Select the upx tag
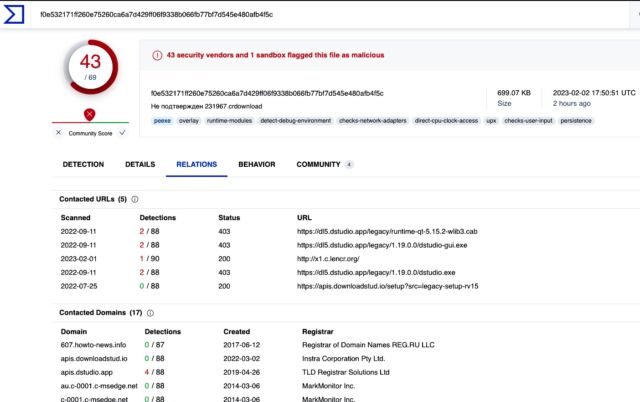Screen dimensions: 640x402 [491, 120]
